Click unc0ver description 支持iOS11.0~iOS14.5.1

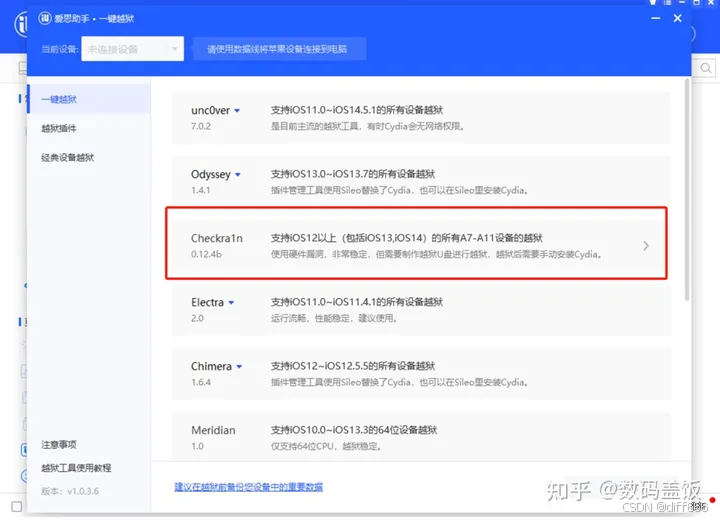click(357, 110)
